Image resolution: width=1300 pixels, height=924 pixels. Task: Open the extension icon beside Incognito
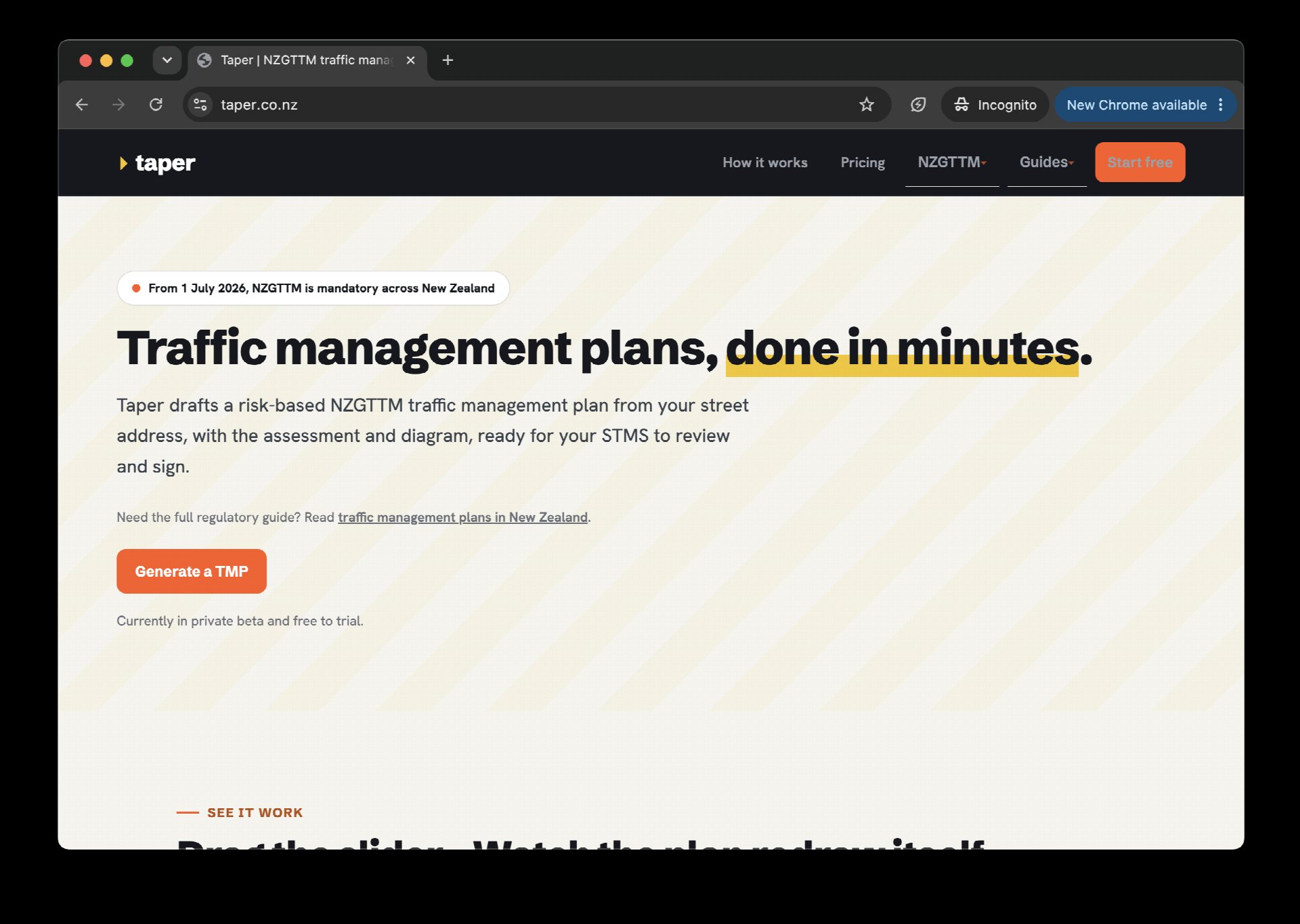point(918,105)
